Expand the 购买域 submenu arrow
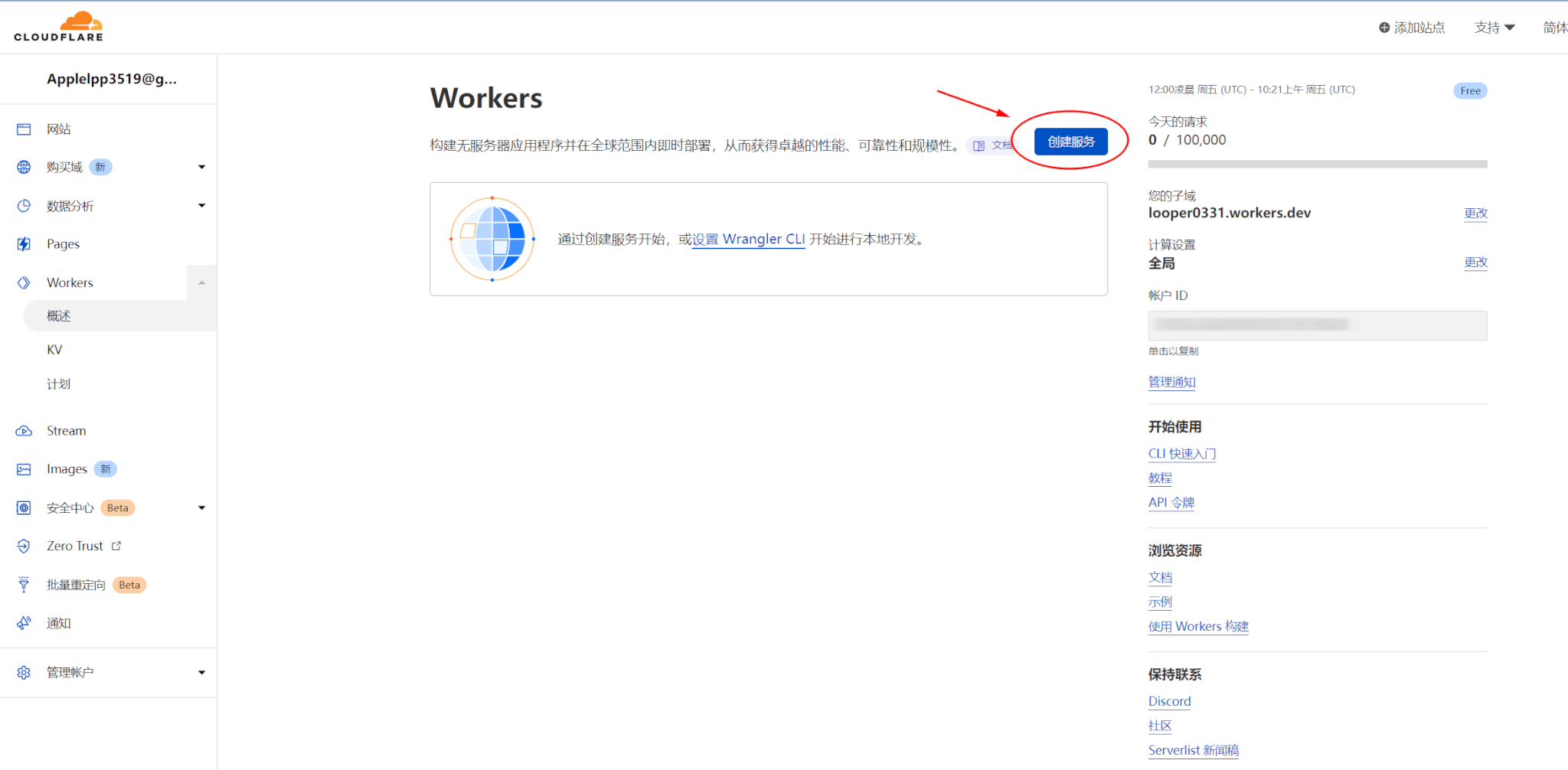 click(x=201, y=167)
